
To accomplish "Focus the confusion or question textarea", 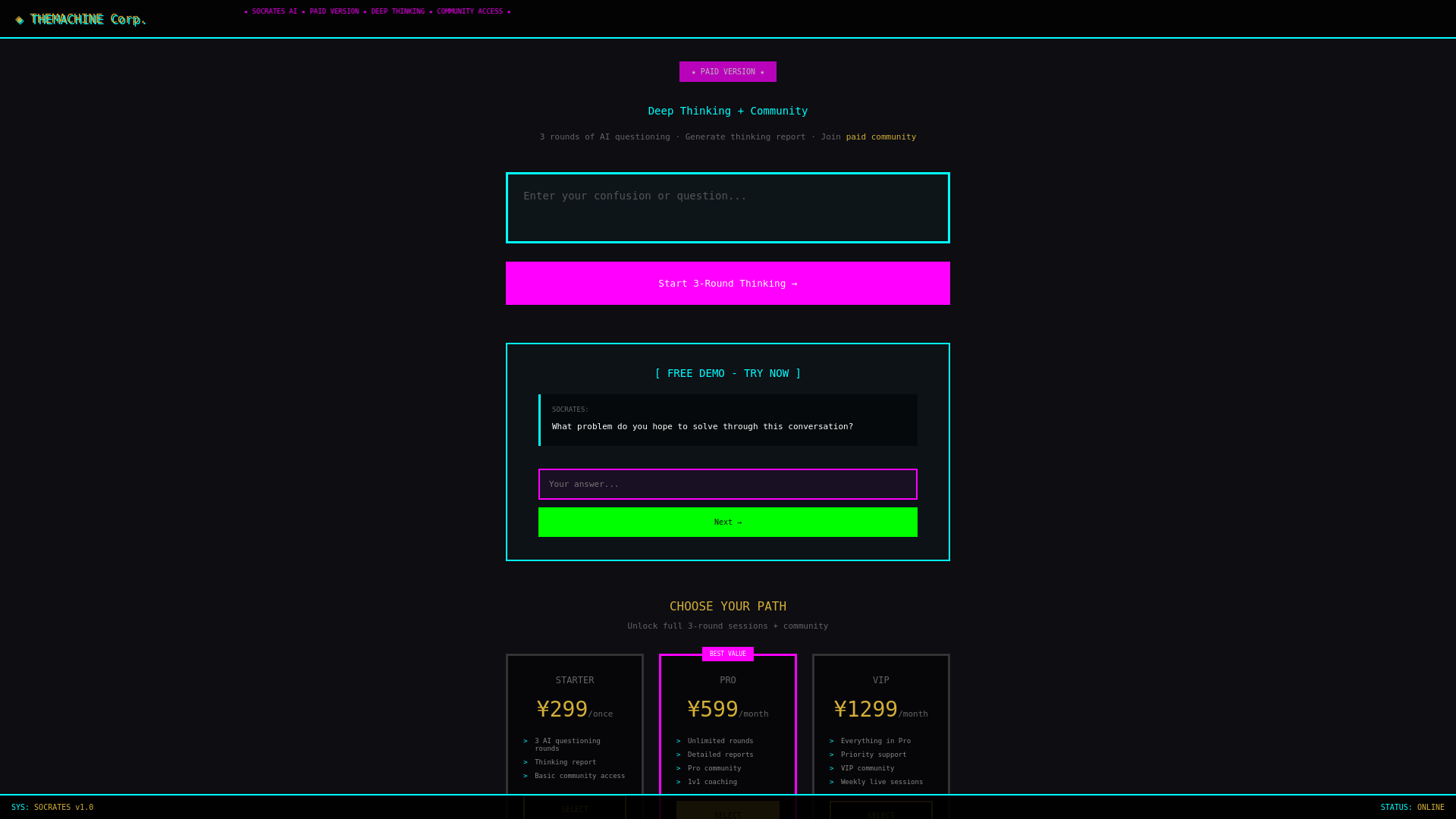I will (x=728, y=208).
